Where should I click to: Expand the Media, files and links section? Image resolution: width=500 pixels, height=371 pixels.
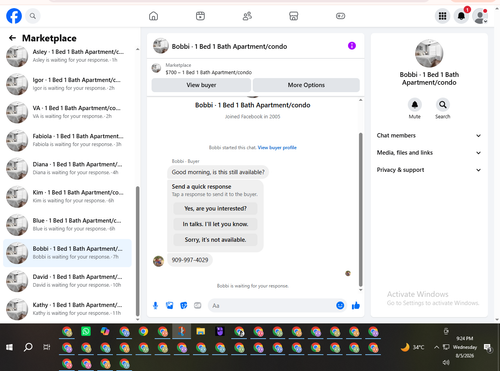[x=429, y=153]
